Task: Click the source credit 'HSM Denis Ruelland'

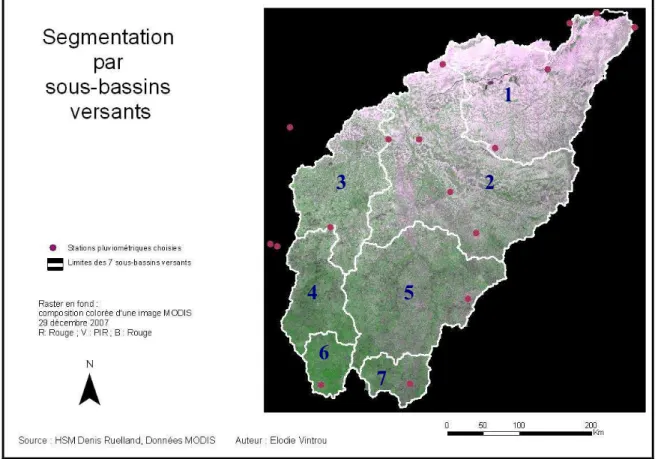Action: tap(98, 440)
